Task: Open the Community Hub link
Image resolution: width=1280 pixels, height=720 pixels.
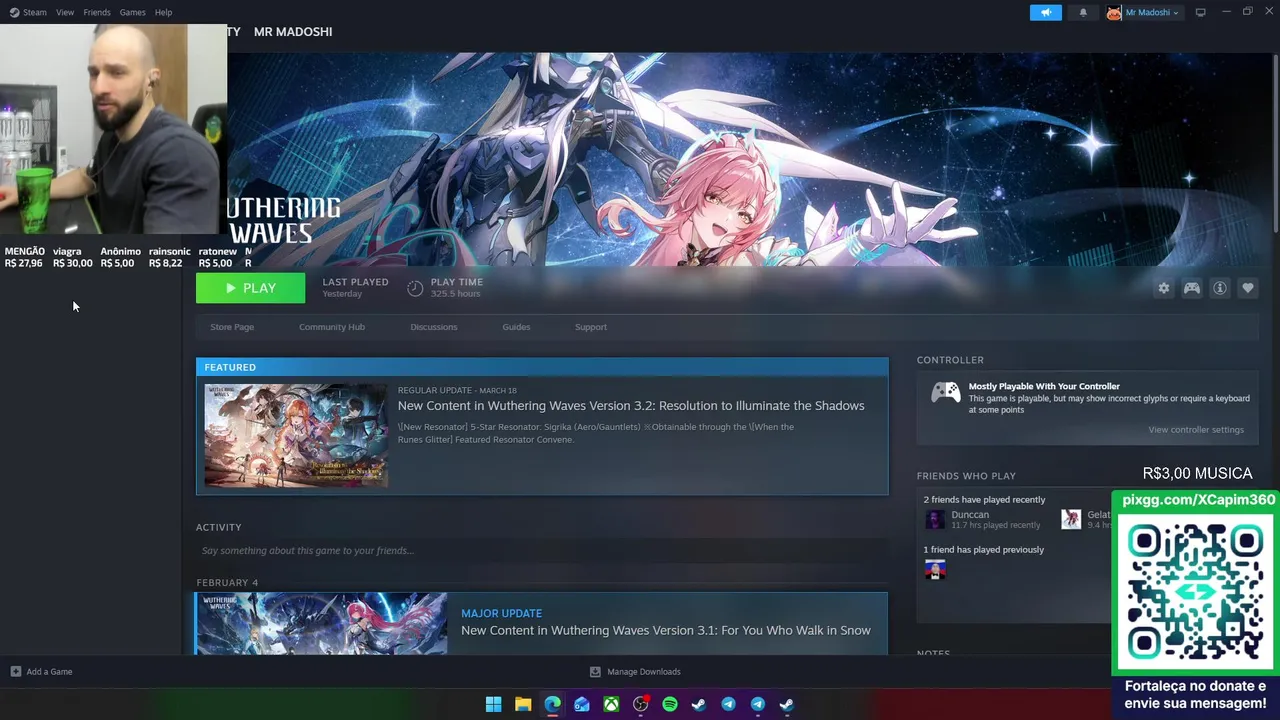Action: (x=332, y=327)
